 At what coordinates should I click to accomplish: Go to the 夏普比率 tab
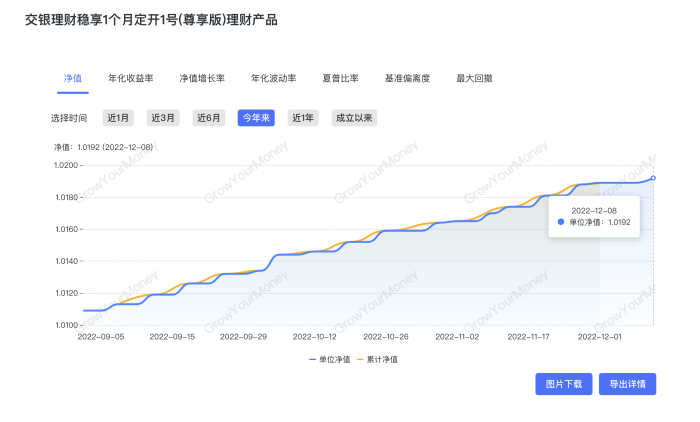340,79
